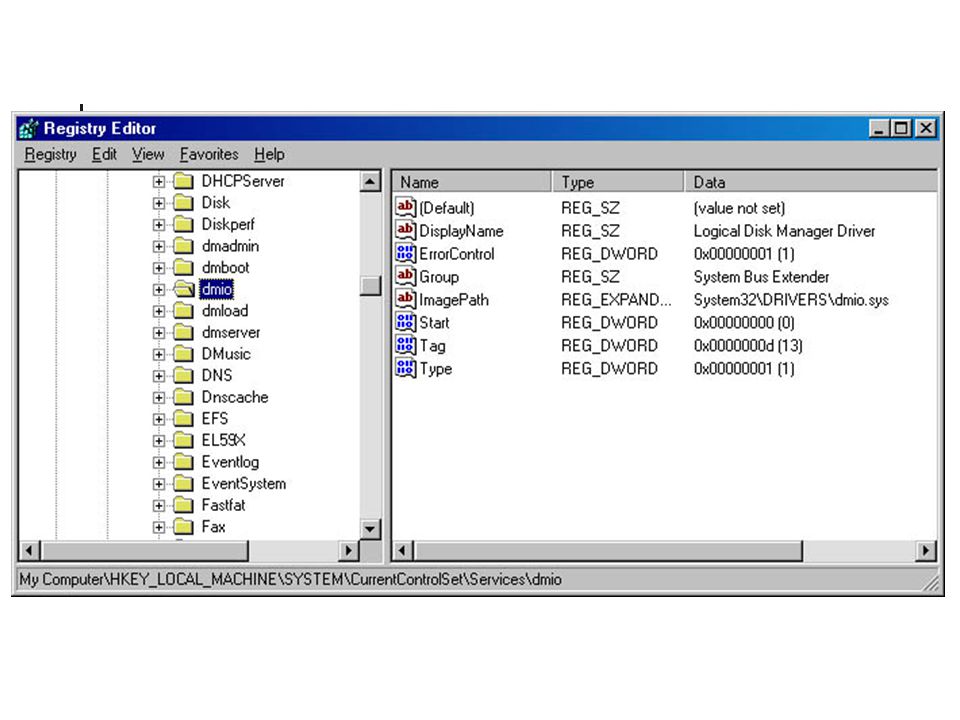Click the Start DWORD value icon
Screen dimensions: 960x720
tap(405, 322)
